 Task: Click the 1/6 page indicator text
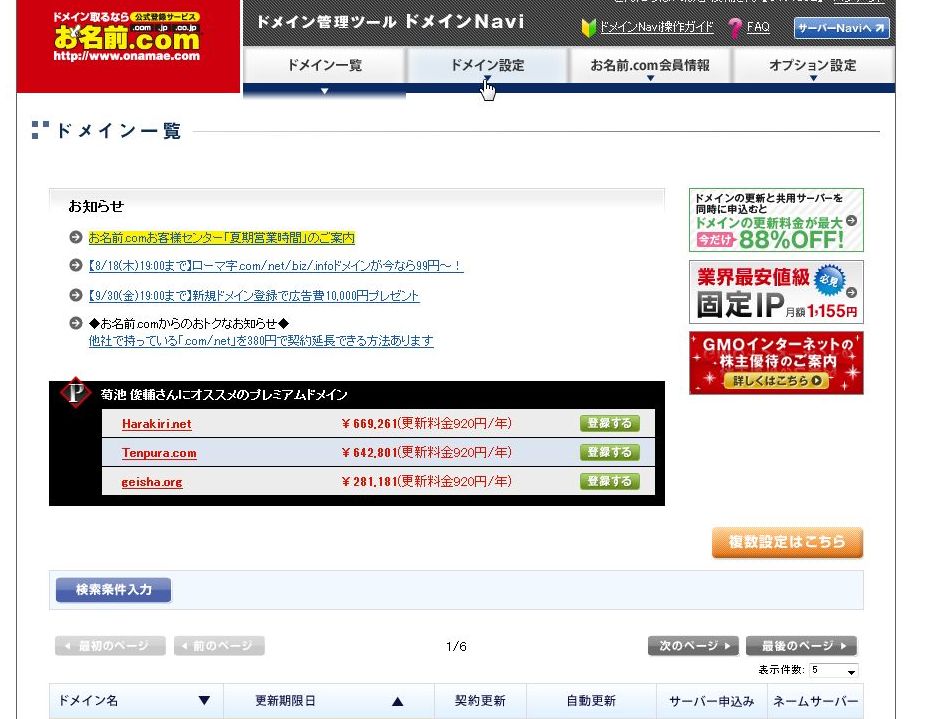(x=456, y=646)
